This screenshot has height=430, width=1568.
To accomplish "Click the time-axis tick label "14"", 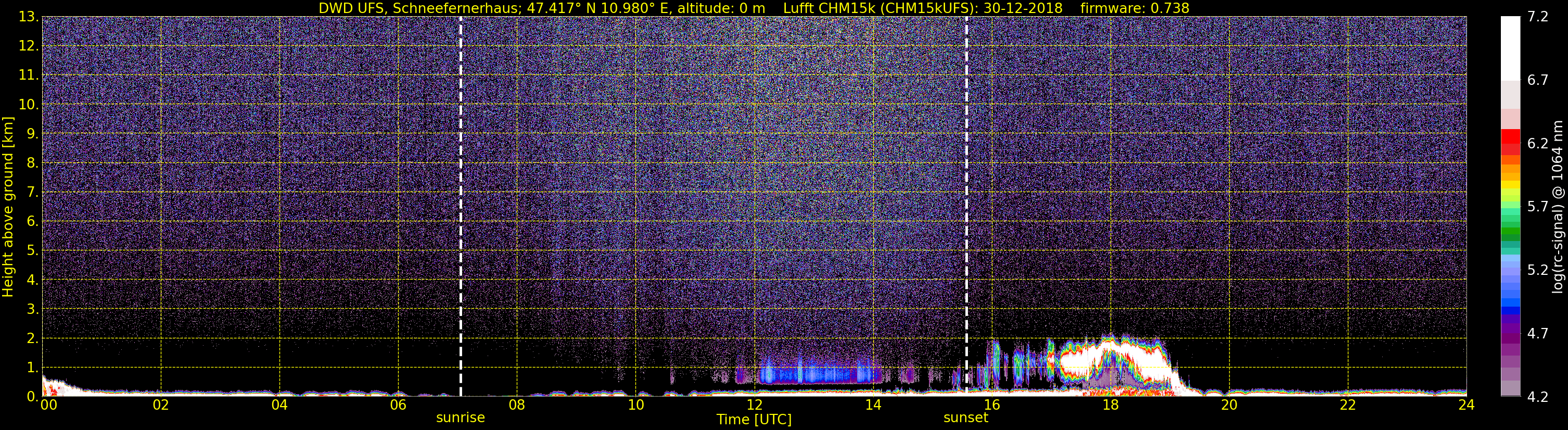I will pyautogui.click(x=873, y=406).
